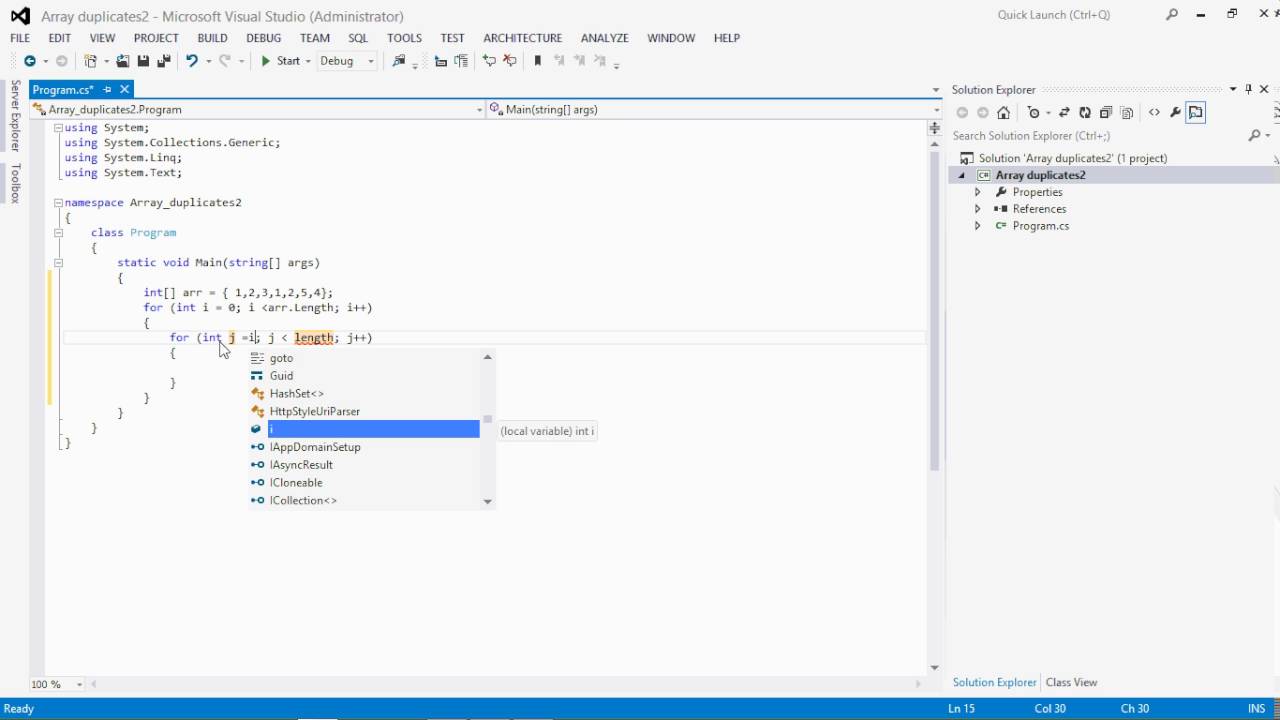Toggle auto-hide pin on Solution Explorer
The width and height of the screenshot is (1280, 720).
point(1248,89)
